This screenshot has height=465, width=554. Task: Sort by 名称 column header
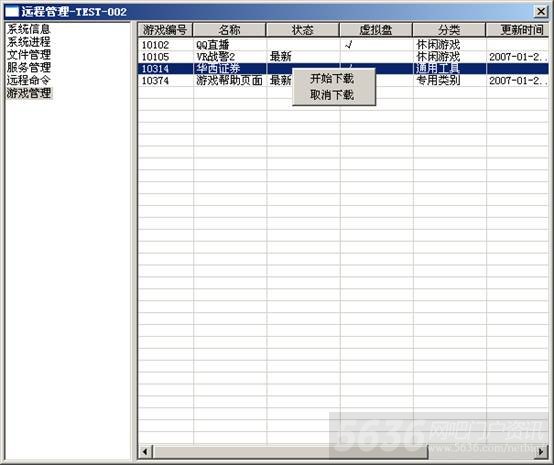(229, 30)
